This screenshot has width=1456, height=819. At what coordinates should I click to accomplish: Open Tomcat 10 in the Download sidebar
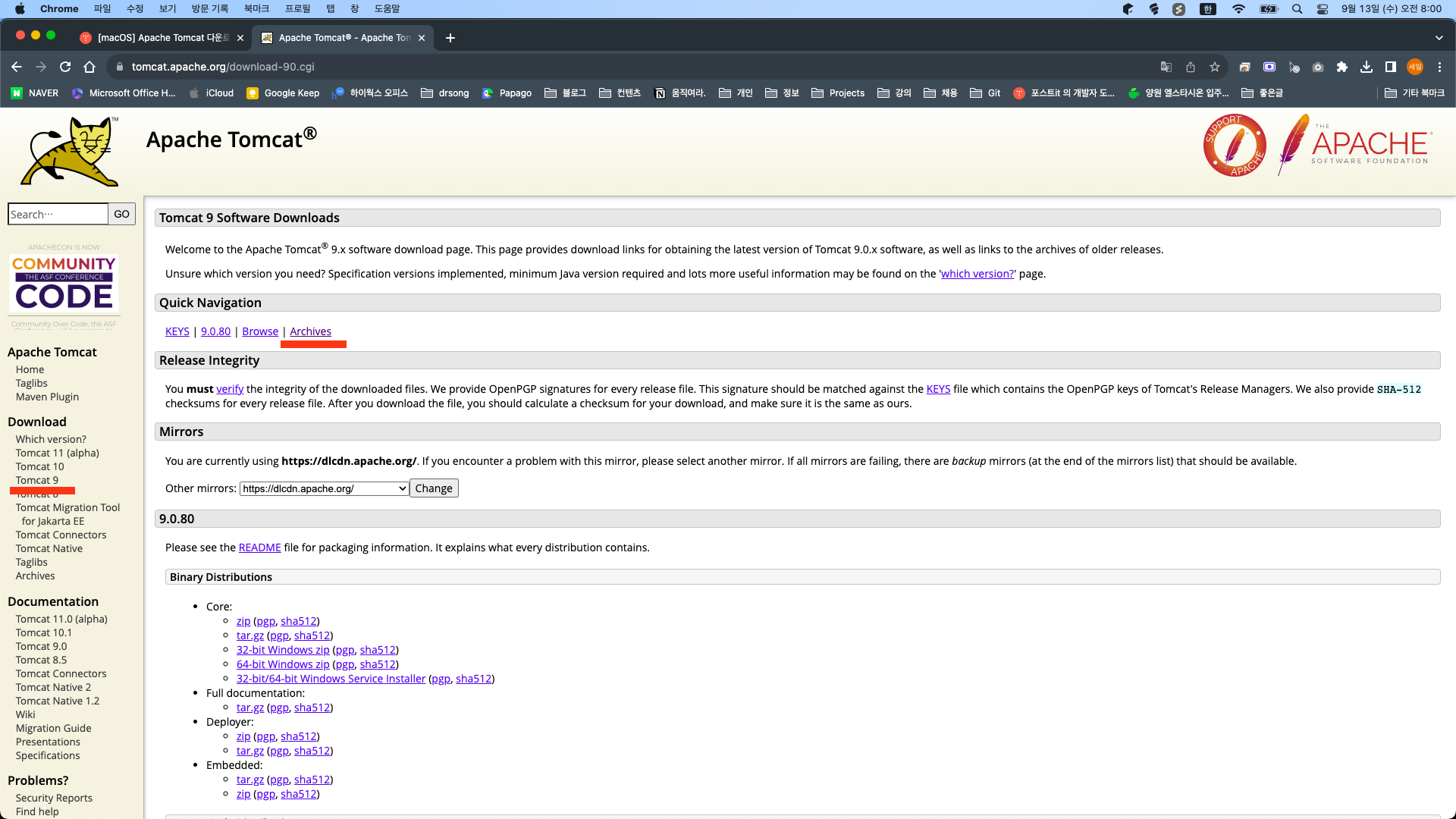click(40, 466)
